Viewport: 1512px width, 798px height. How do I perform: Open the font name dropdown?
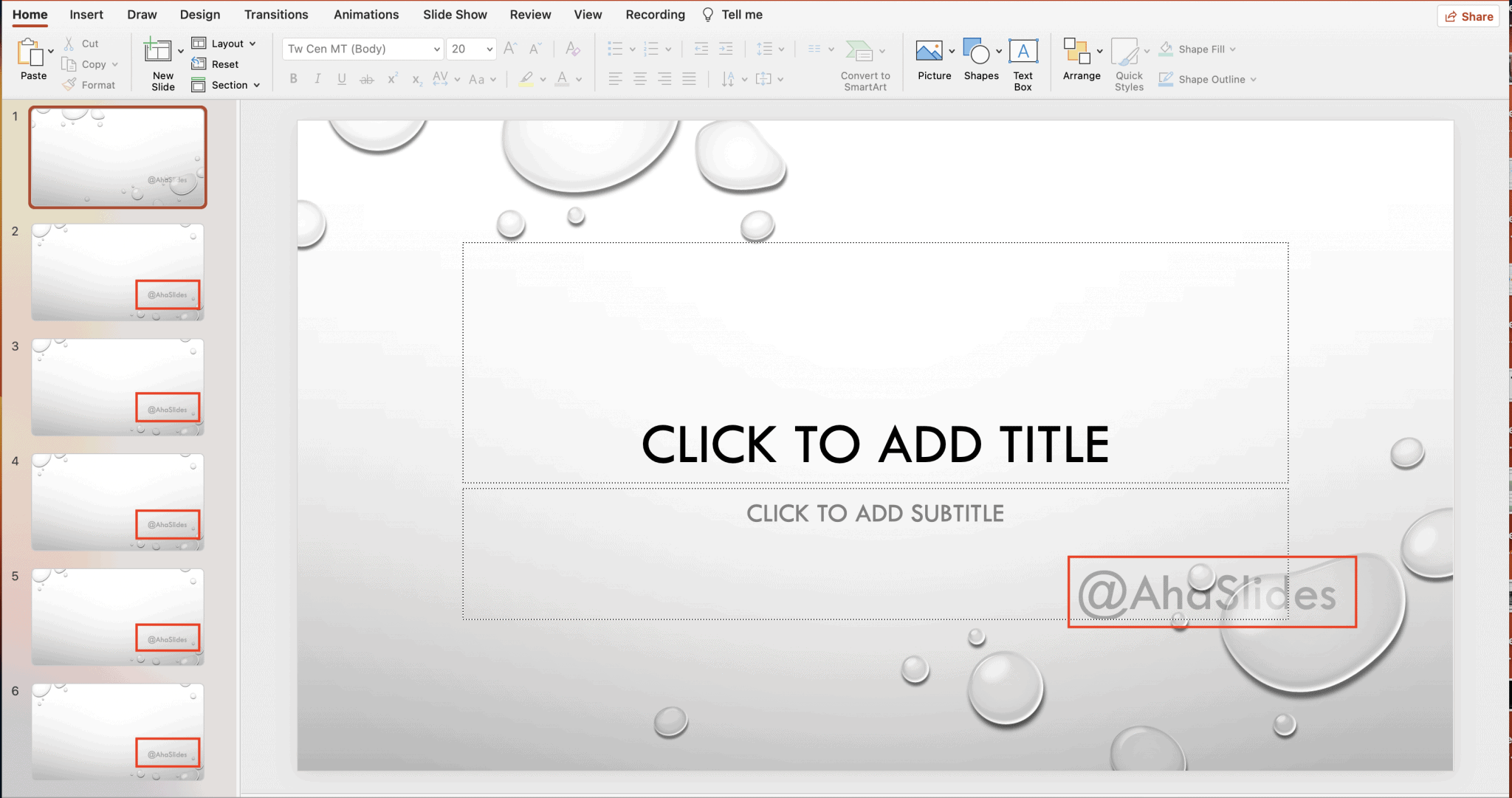tap(437, 49)
